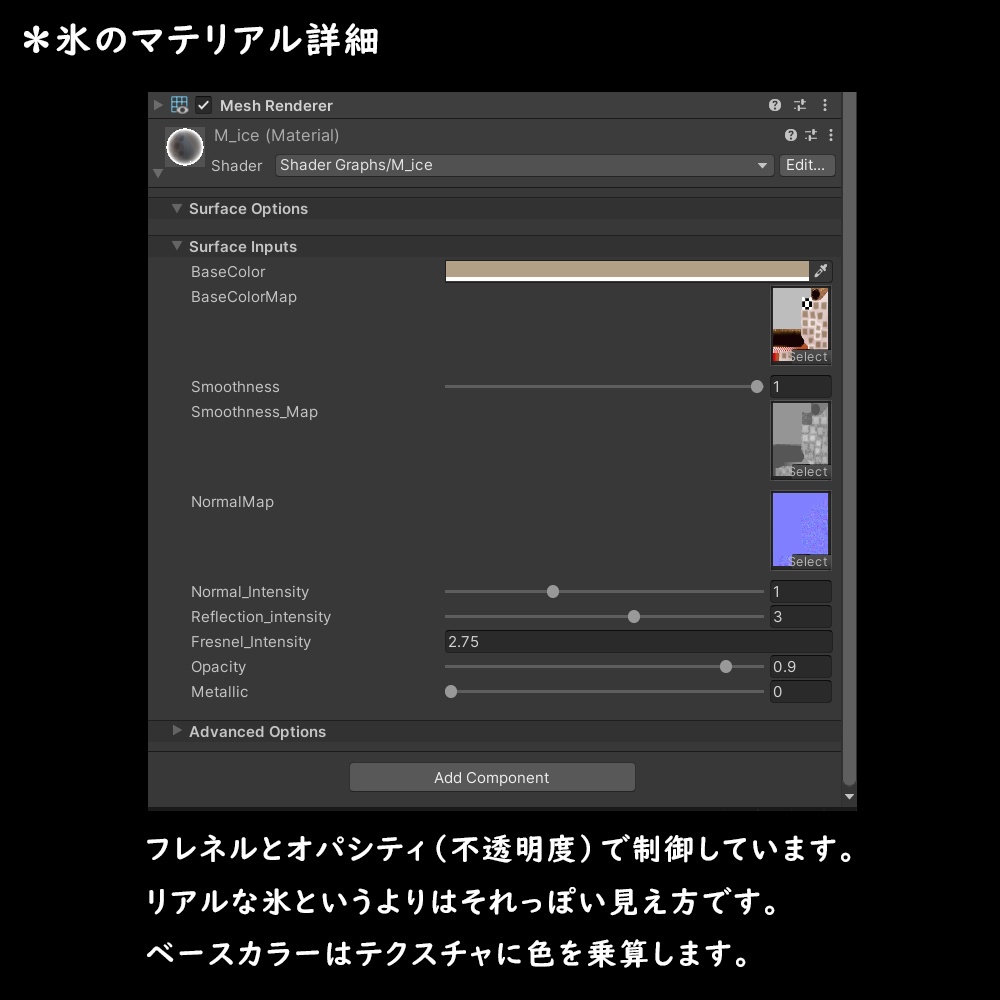Click the Edit button next to Shader
The height and width of the screenshot is (1000, 1000).
806,165
